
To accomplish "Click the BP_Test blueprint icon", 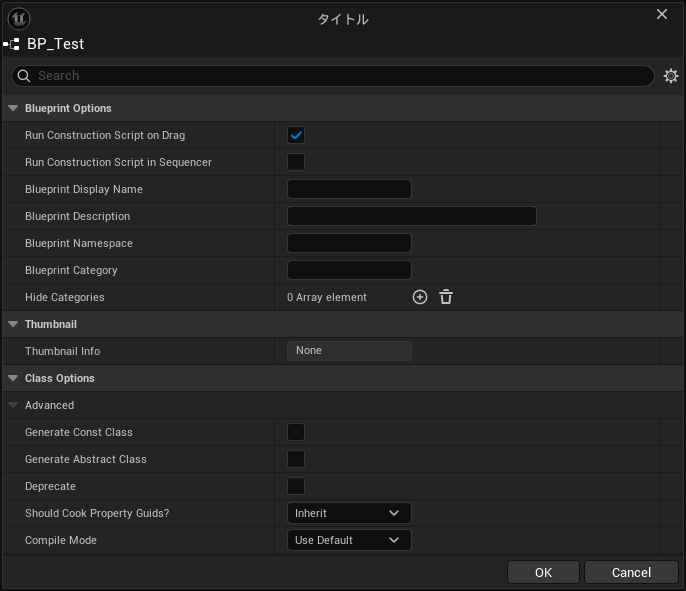I will point(13,44).
